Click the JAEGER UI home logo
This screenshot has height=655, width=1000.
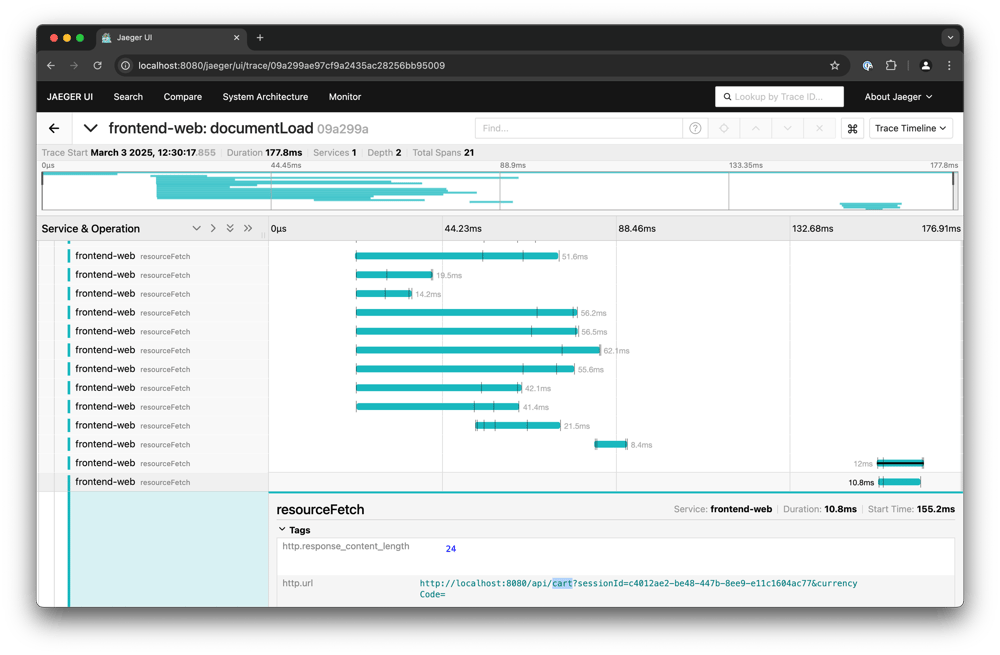(x=70, y=97)
